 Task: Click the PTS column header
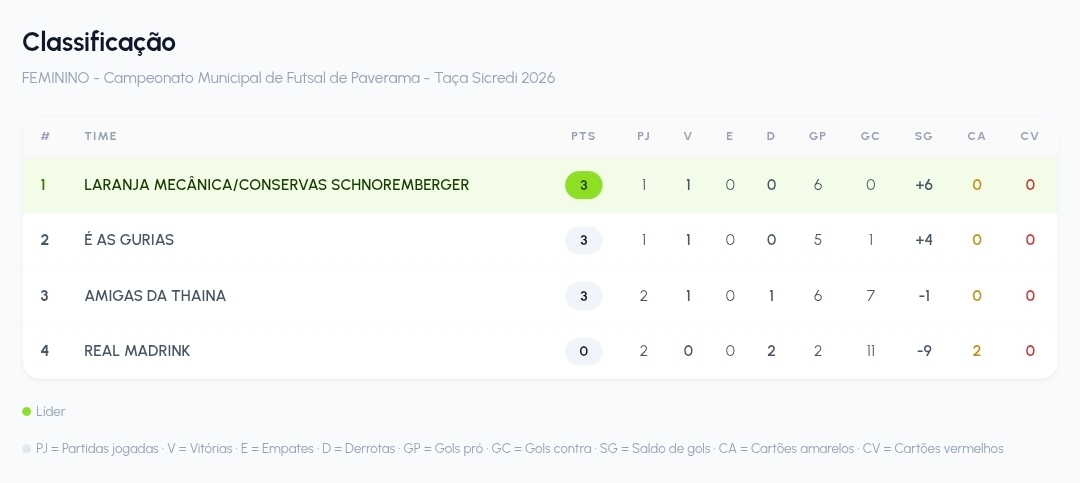tap(583, 136)
